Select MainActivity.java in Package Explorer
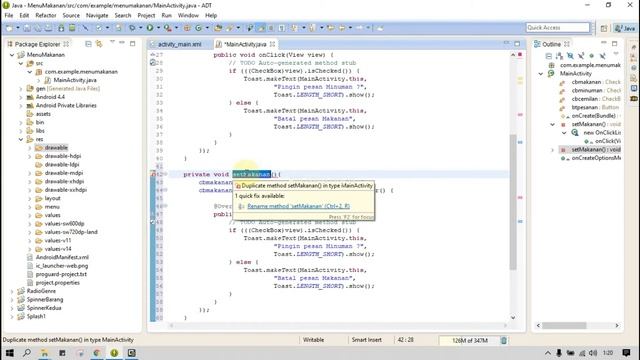The height and width of the screenshot is (360, 640). [75, 80]
